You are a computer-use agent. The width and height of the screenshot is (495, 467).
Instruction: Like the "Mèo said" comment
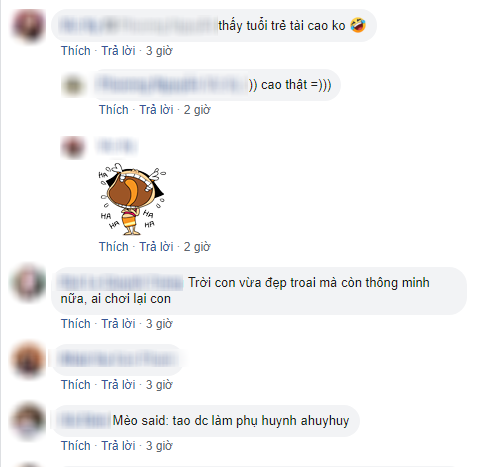point(76,446)
